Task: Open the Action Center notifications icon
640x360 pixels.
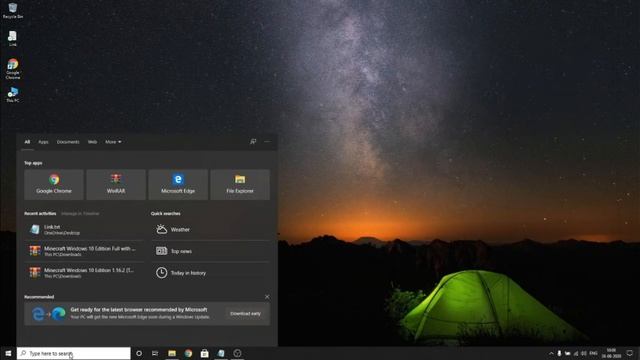Action: point(630,353)
